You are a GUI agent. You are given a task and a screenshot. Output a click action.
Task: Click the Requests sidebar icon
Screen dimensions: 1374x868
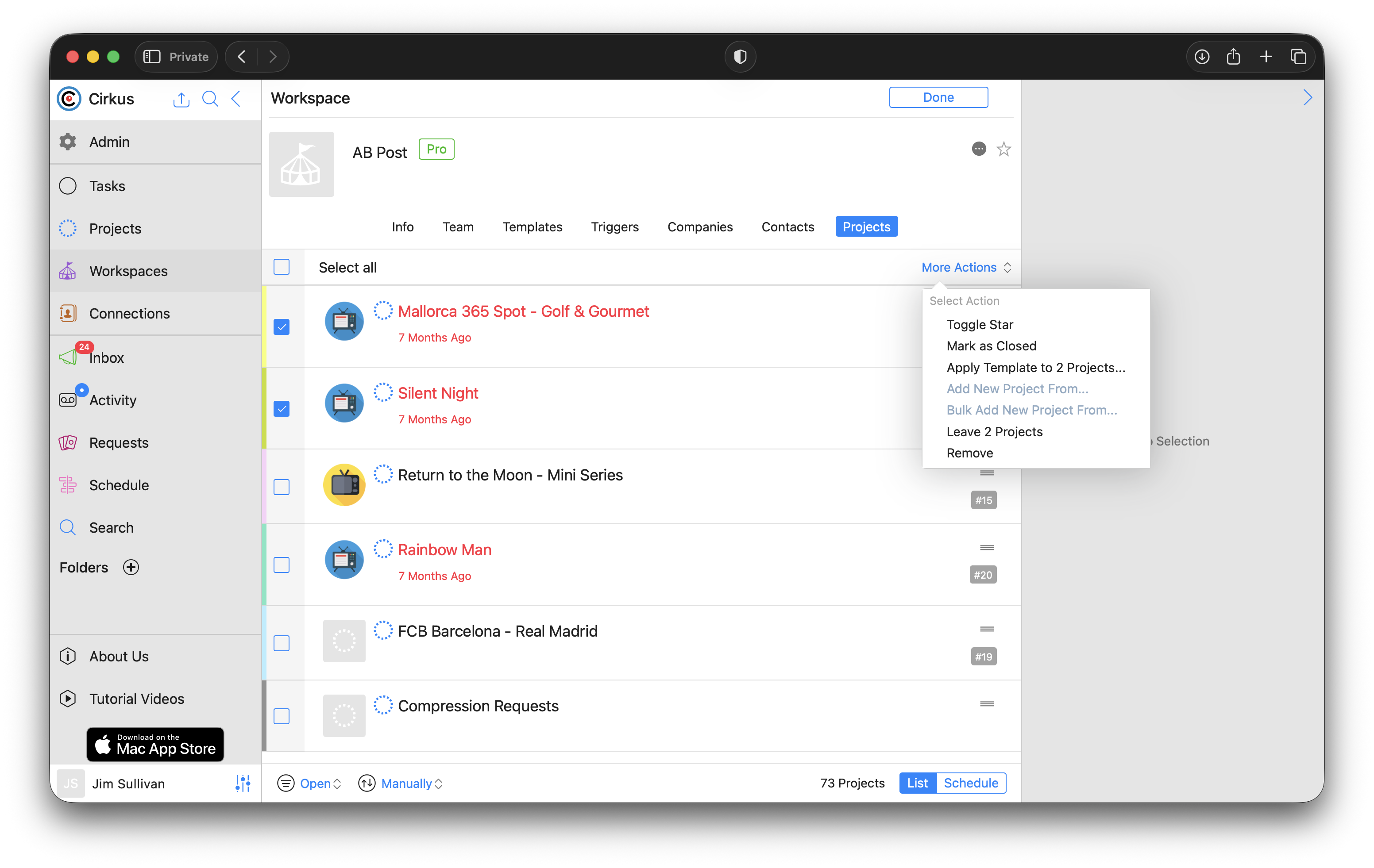coord(68,442)
